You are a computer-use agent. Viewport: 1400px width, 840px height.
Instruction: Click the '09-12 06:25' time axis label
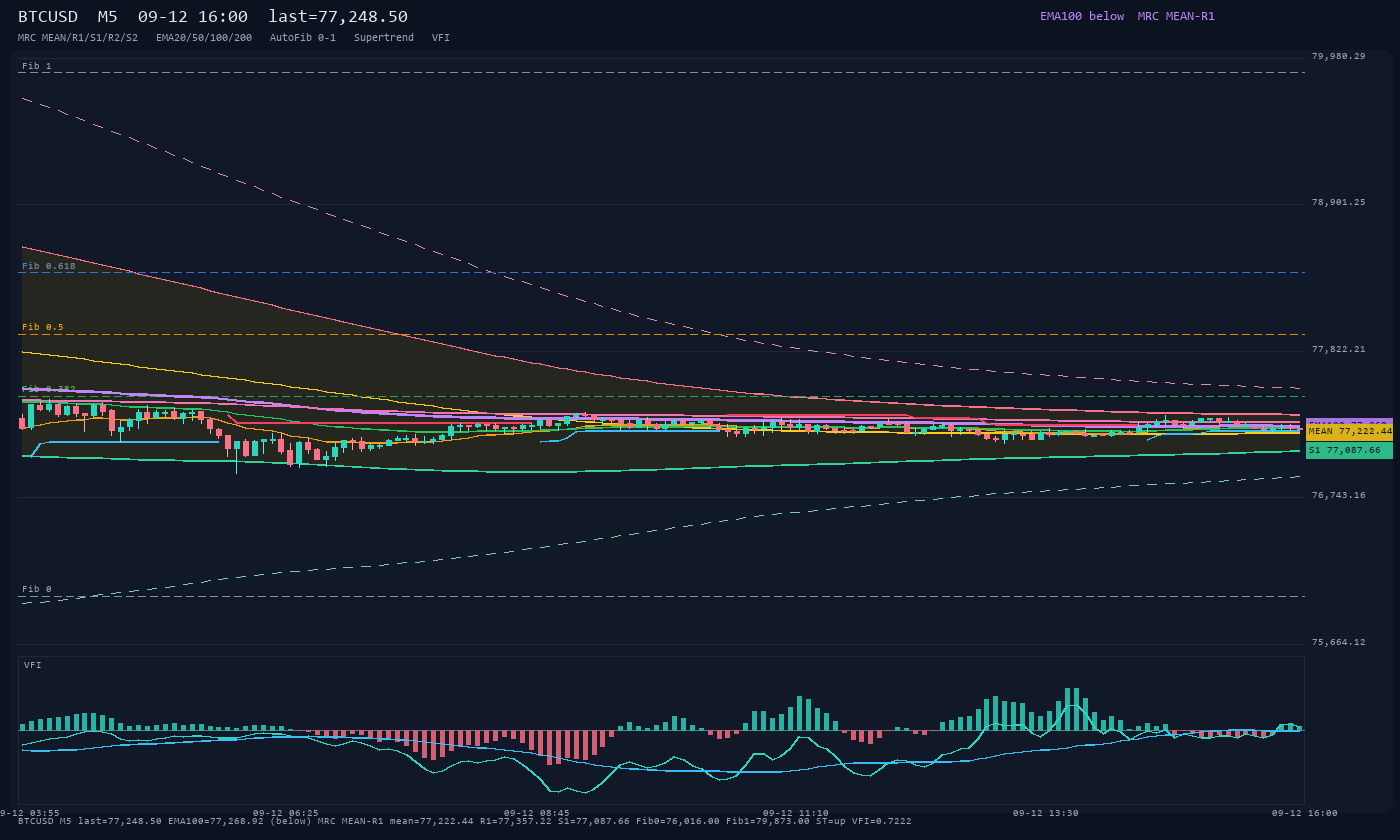tap(286, 813)
